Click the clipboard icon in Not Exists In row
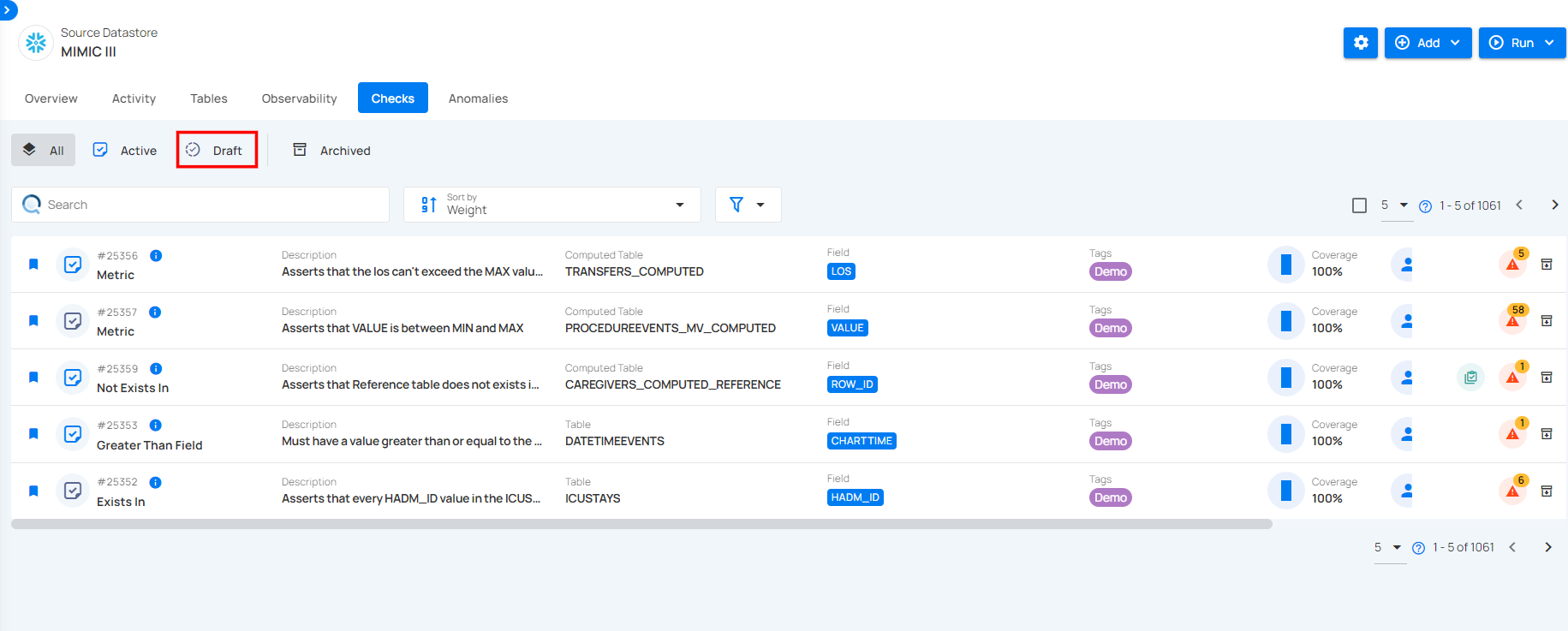 pyautogui.click(x=1470, y=377)
